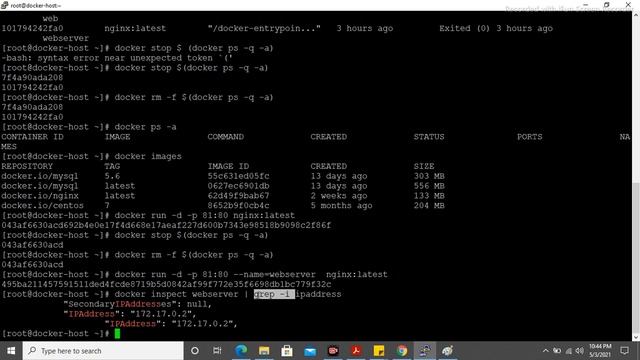Screen dimensions: 640x360
Task: Click scrollbar down arrow in terminal
Action: [636, 338]
